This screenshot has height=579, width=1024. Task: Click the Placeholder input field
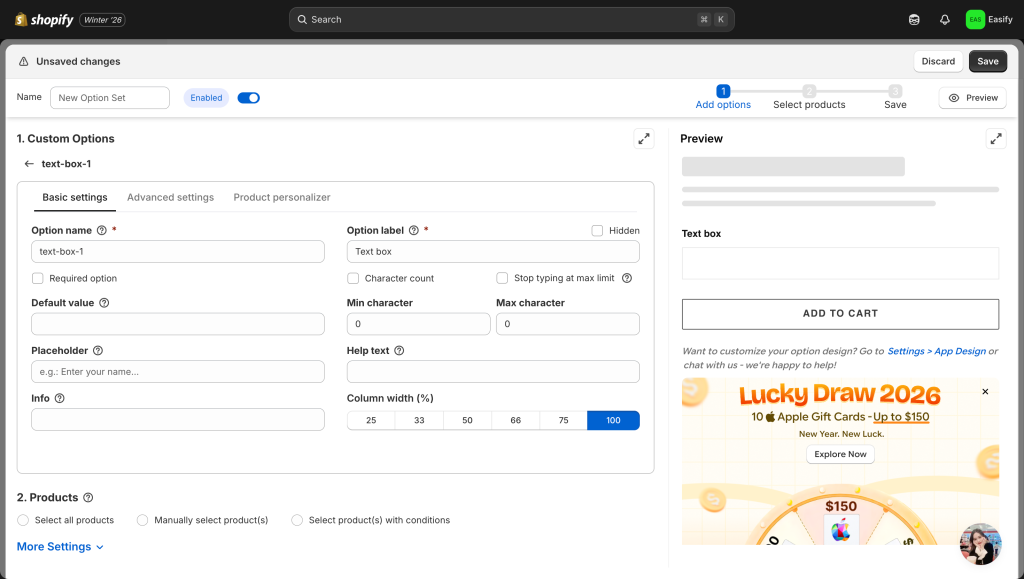coord(178,372)
